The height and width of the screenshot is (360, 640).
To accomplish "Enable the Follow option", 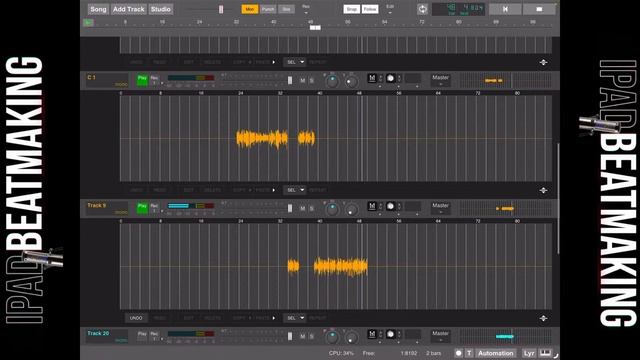I will [370, 9].
